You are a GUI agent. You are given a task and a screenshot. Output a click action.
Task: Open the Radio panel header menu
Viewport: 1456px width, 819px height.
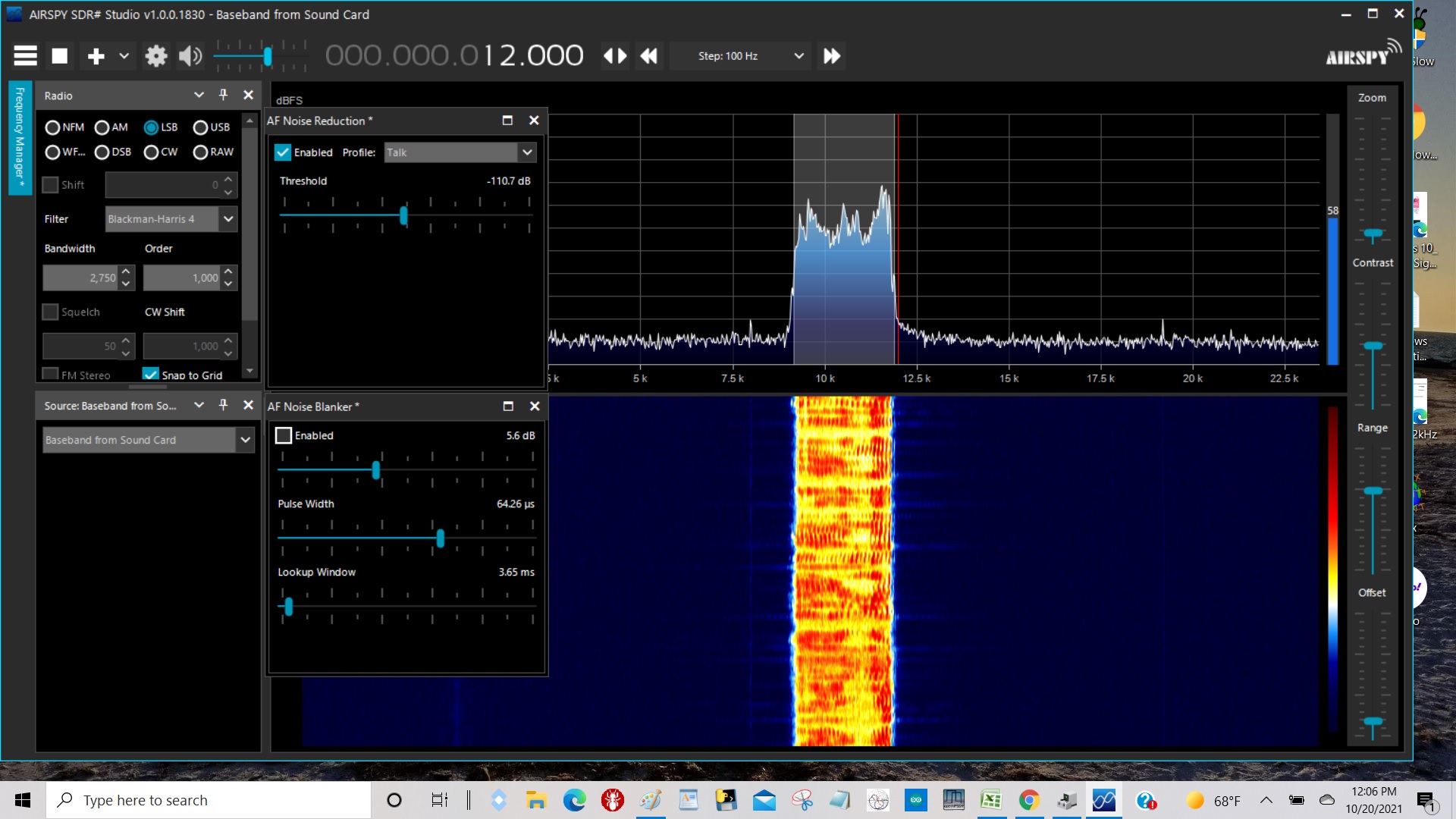click(x=199, y=95)
